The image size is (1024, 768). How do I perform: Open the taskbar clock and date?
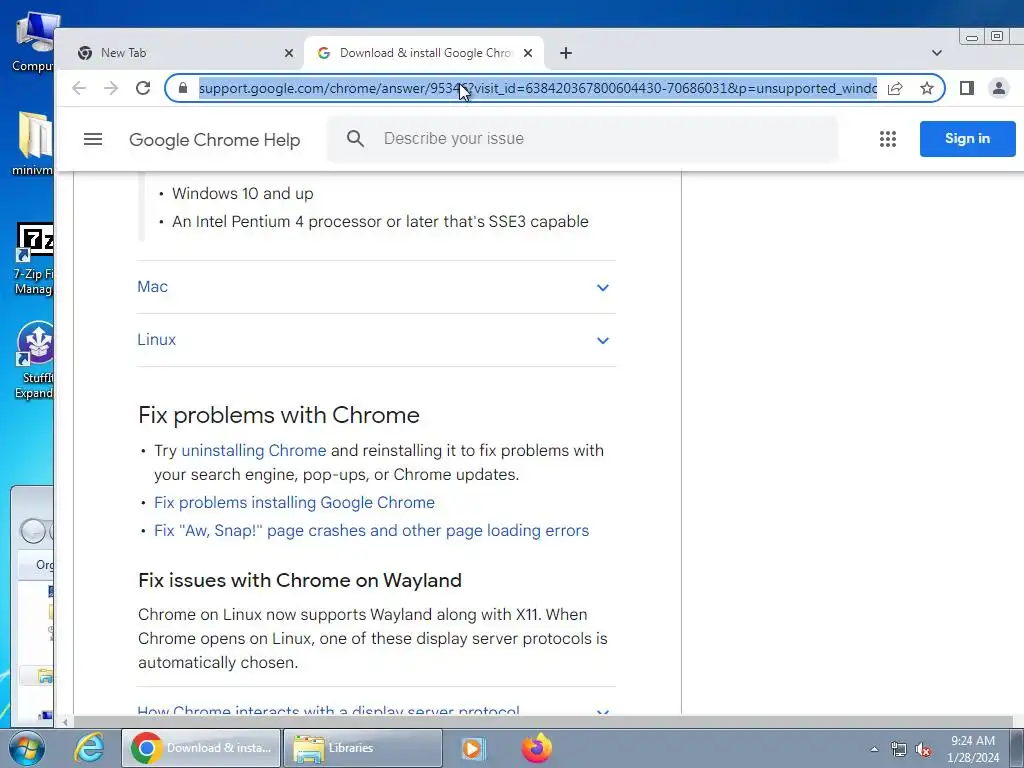tap(973, 749)
